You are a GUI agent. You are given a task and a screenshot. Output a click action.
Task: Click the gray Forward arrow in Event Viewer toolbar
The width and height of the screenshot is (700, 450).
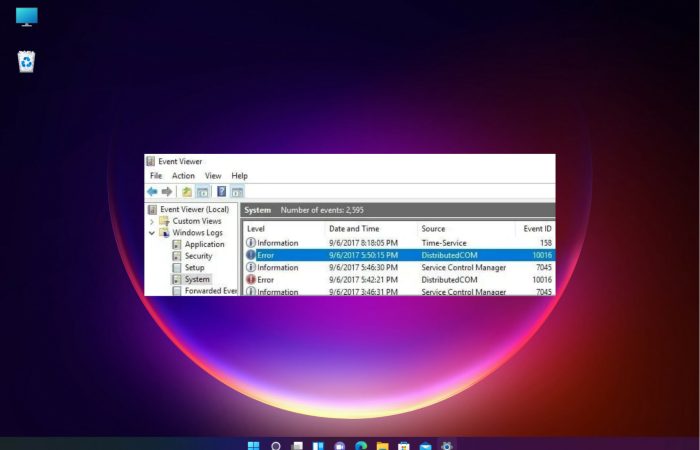(x=167, y=192)
